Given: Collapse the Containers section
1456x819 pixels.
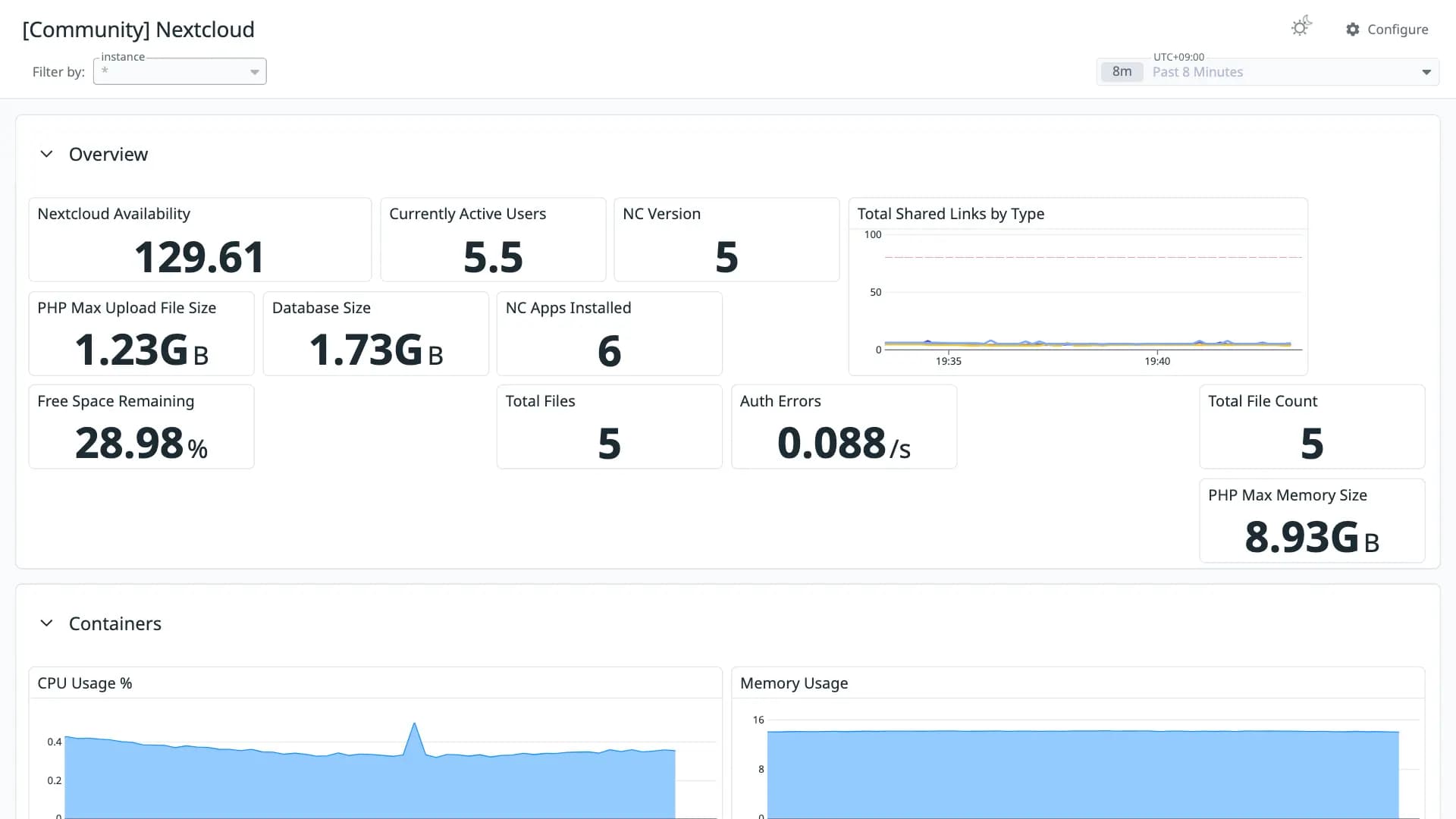Looking at the screenshot, I should [x=46, y=623].
